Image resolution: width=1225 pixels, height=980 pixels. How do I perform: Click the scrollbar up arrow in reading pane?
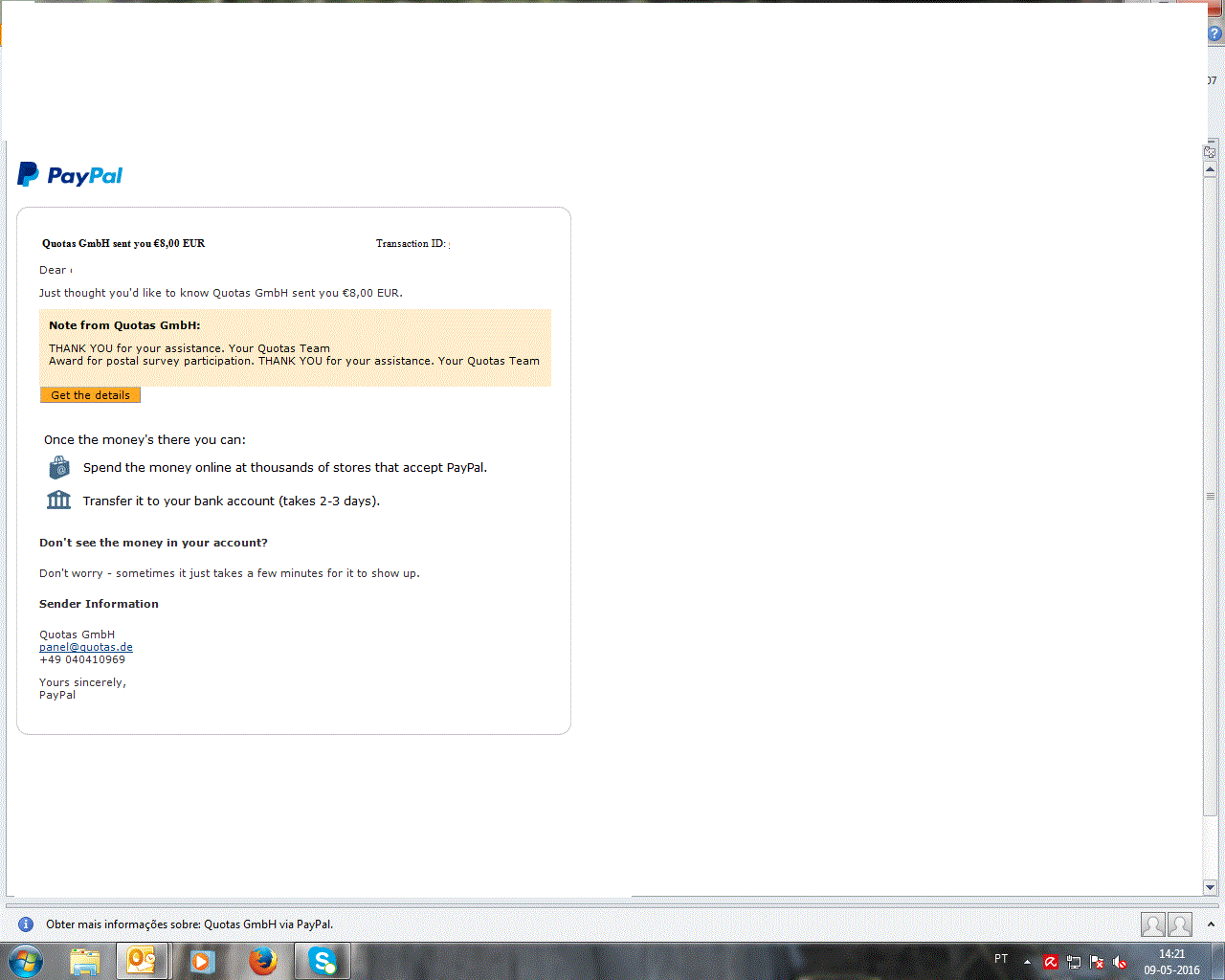coord(1210,169)
